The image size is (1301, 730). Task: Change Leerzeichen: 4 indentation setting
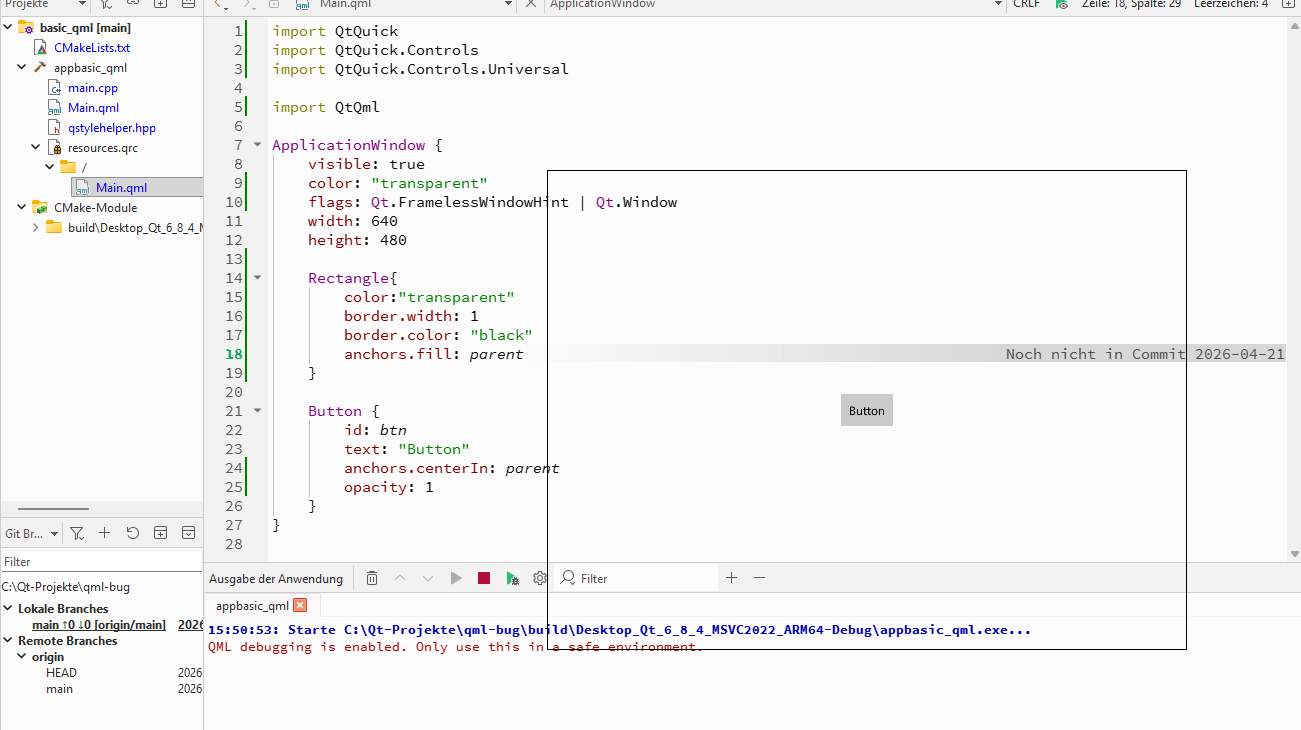coord(1230,4)
